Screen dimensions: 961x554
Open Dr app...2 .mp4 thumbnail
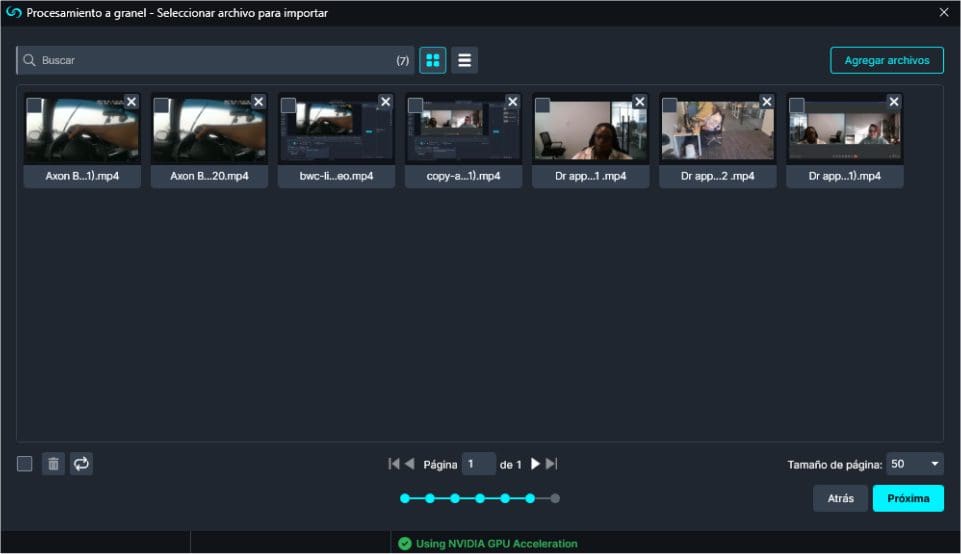718,130
